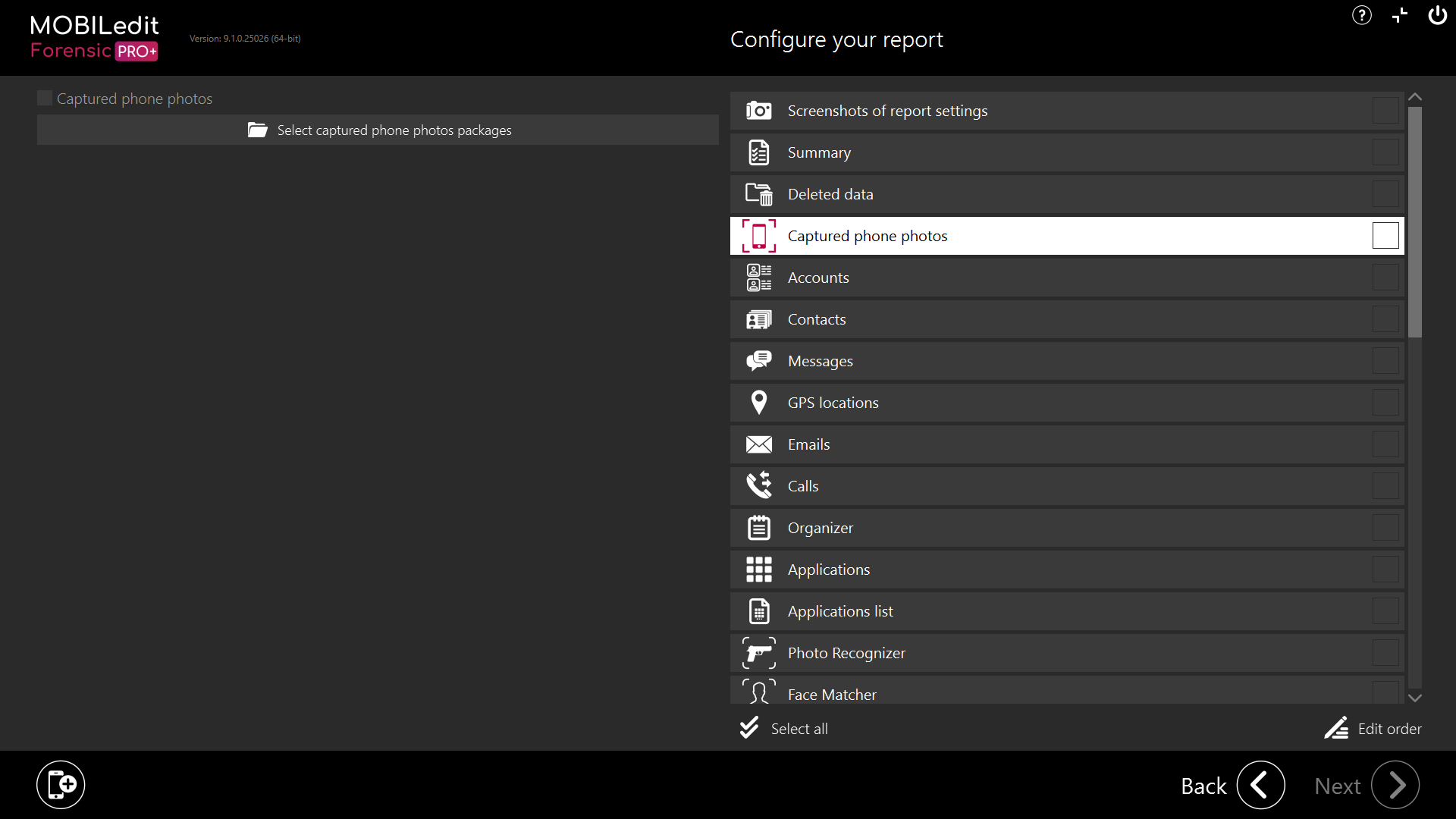Click the Photo Recognizer gun icon
Screen dimensions: 1456x819
point(758,653)
